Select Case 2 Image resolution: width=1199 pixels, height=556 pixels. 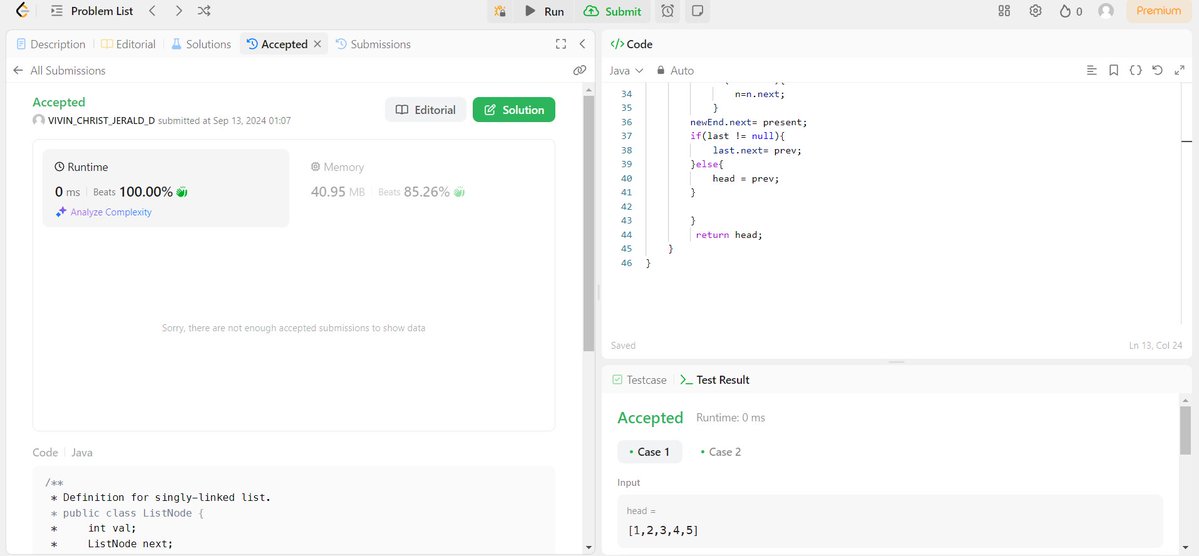click(720, 451)
